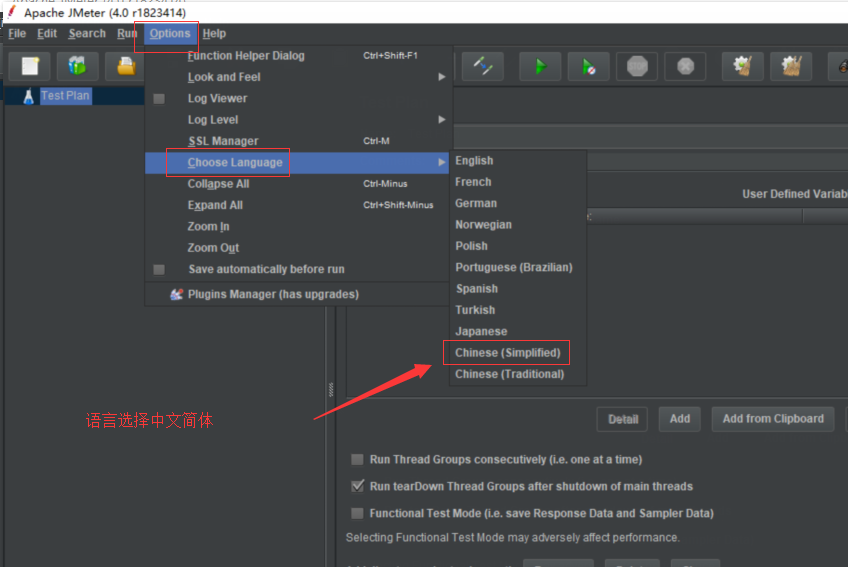Image resolution: width=848 pixels, height=567 pixels.
Task: Click the New test plan toolbar icon
Action: click(x=30, y=67)
